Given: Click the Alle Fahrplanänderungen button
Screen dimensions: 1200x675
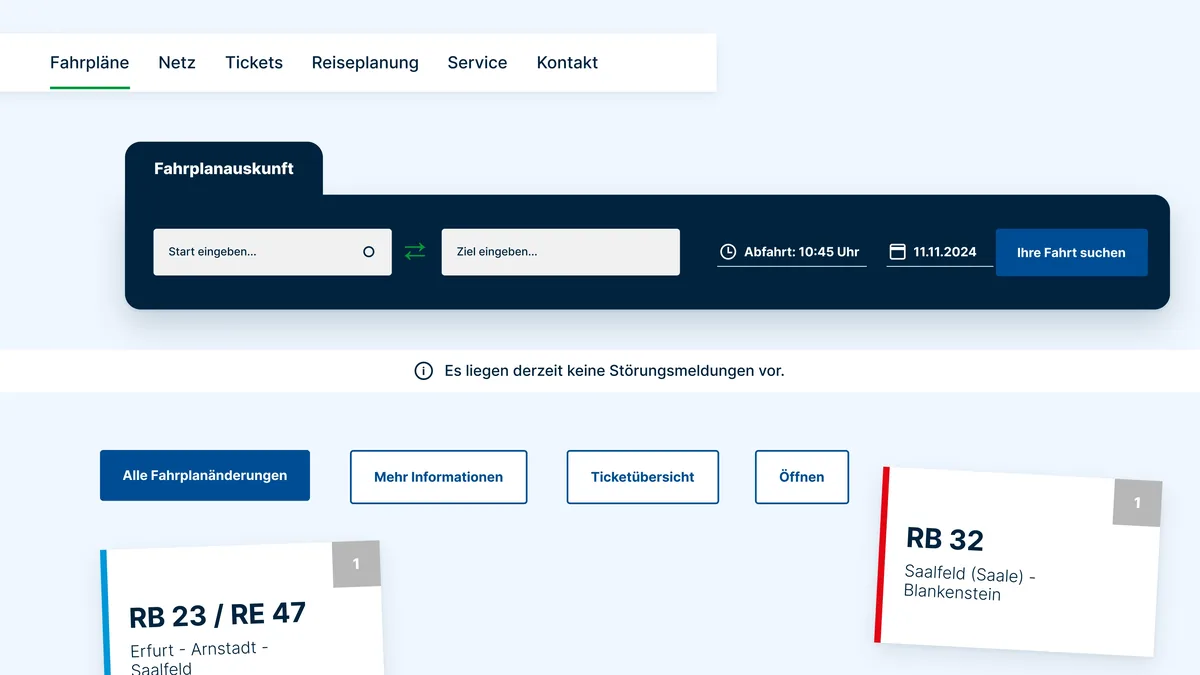Looking at the screenshot, I should click(205, 476).
